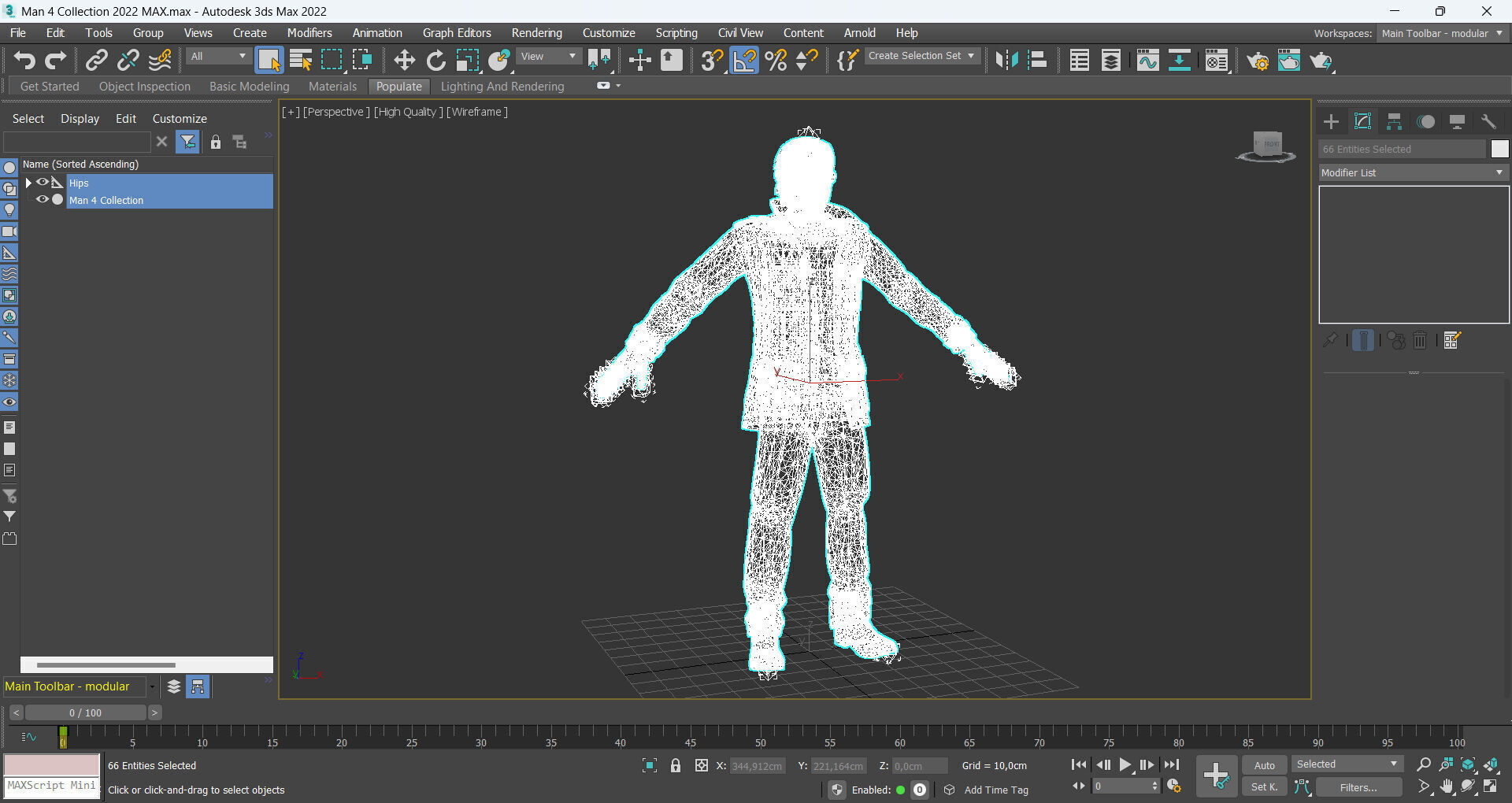Activate Select and Rotate tool
1512x803 pixels.
point(435,61)
